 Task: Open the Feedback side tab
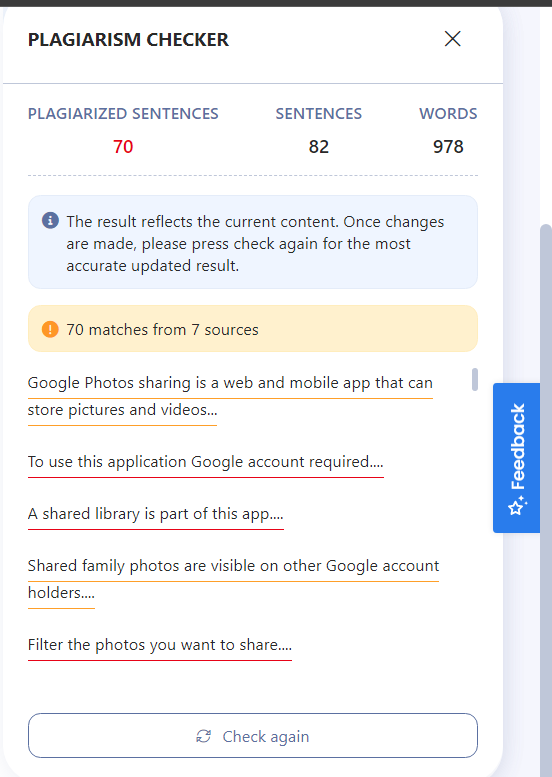(516, 458)
